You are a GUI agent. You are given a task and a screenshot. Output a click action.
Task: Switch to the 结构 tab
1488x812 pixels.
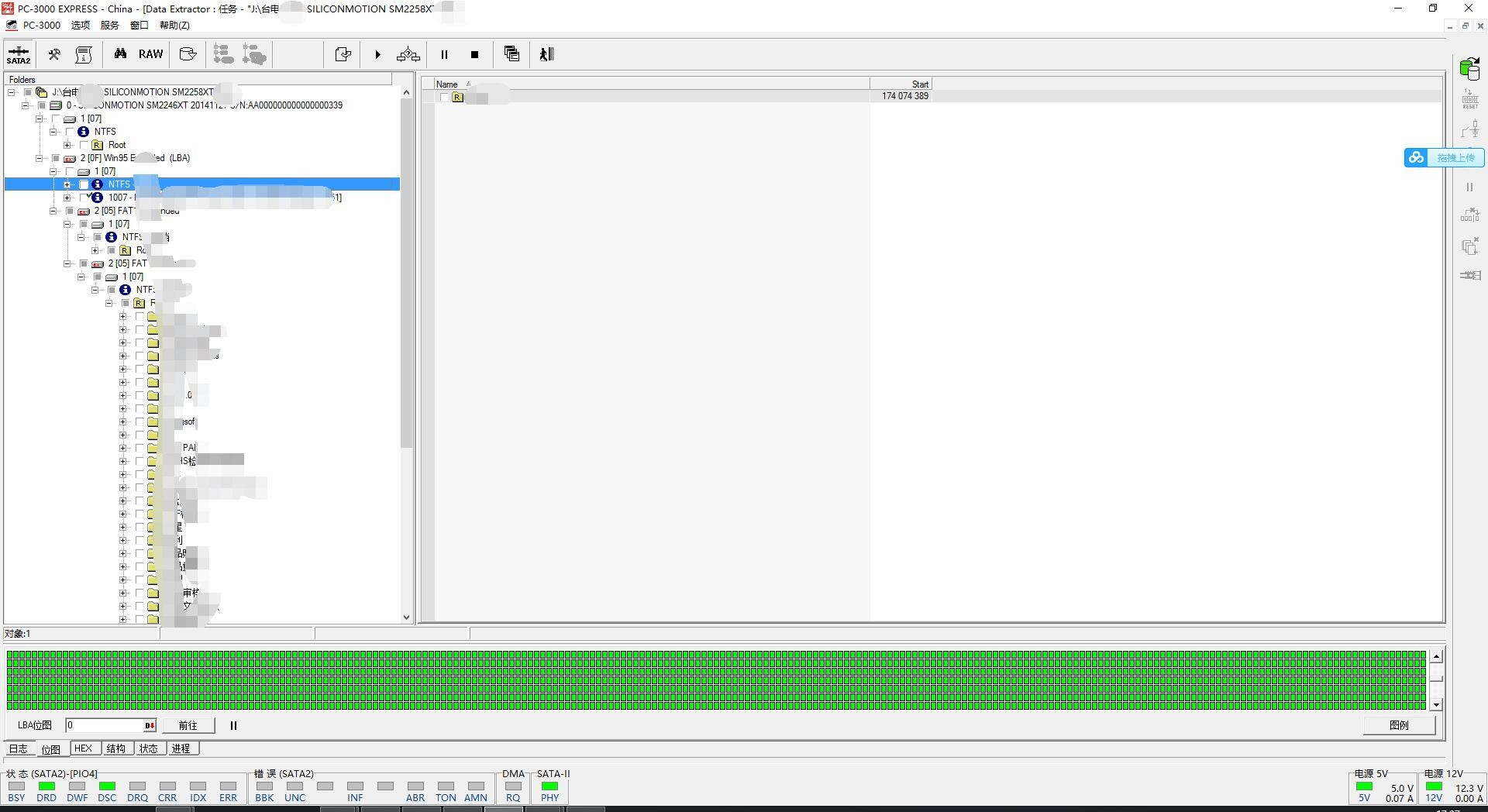pos(116,748)
